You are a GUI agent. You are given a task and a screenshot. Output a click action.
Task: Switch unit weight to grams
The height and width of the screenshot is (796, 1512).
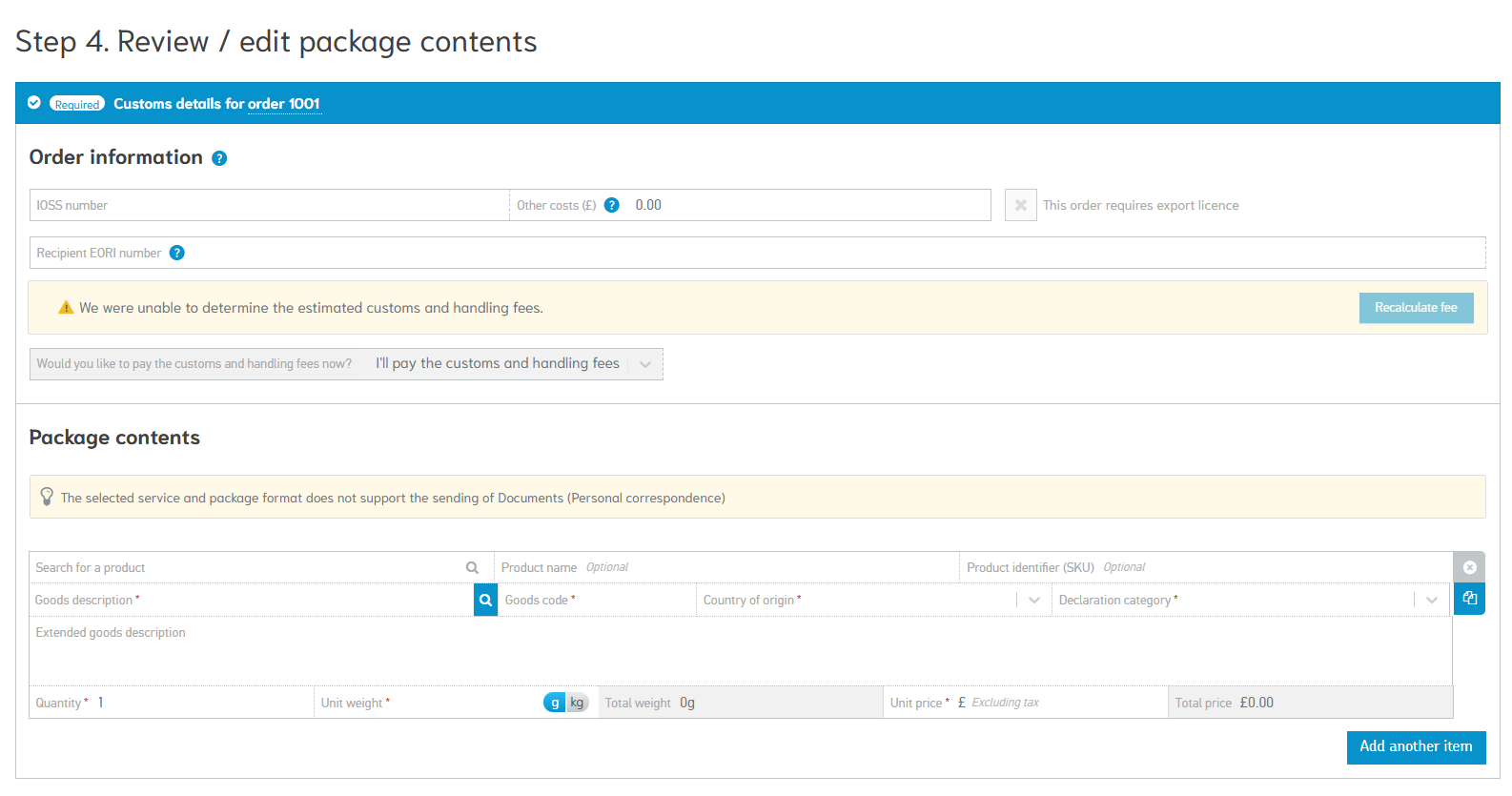click(555, 703)
